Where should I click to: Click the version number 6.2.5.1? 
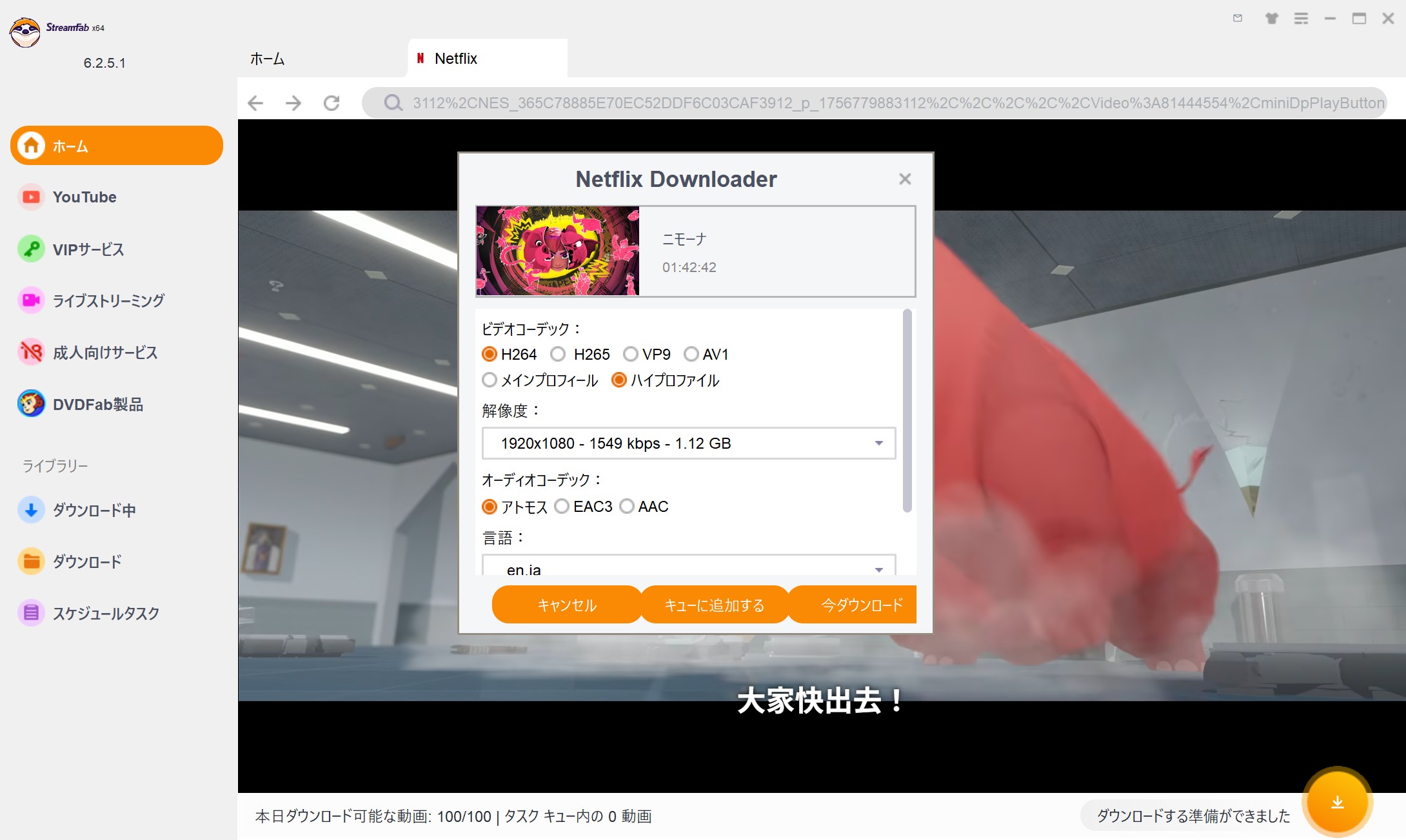pos(104,63)
